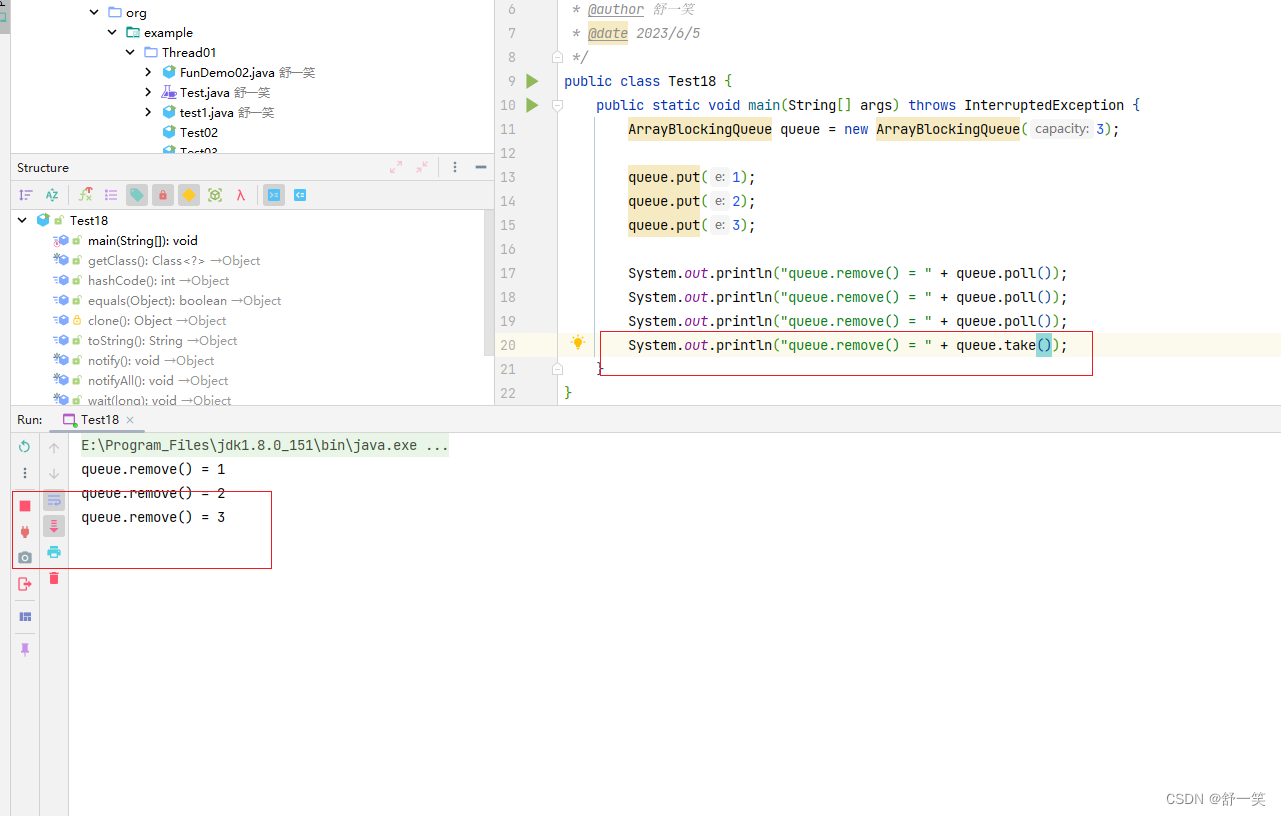The height and width of the screenshot is (816, 1281).
Task: Click the Rerun icon in Run panel
Action: [25, 447]
